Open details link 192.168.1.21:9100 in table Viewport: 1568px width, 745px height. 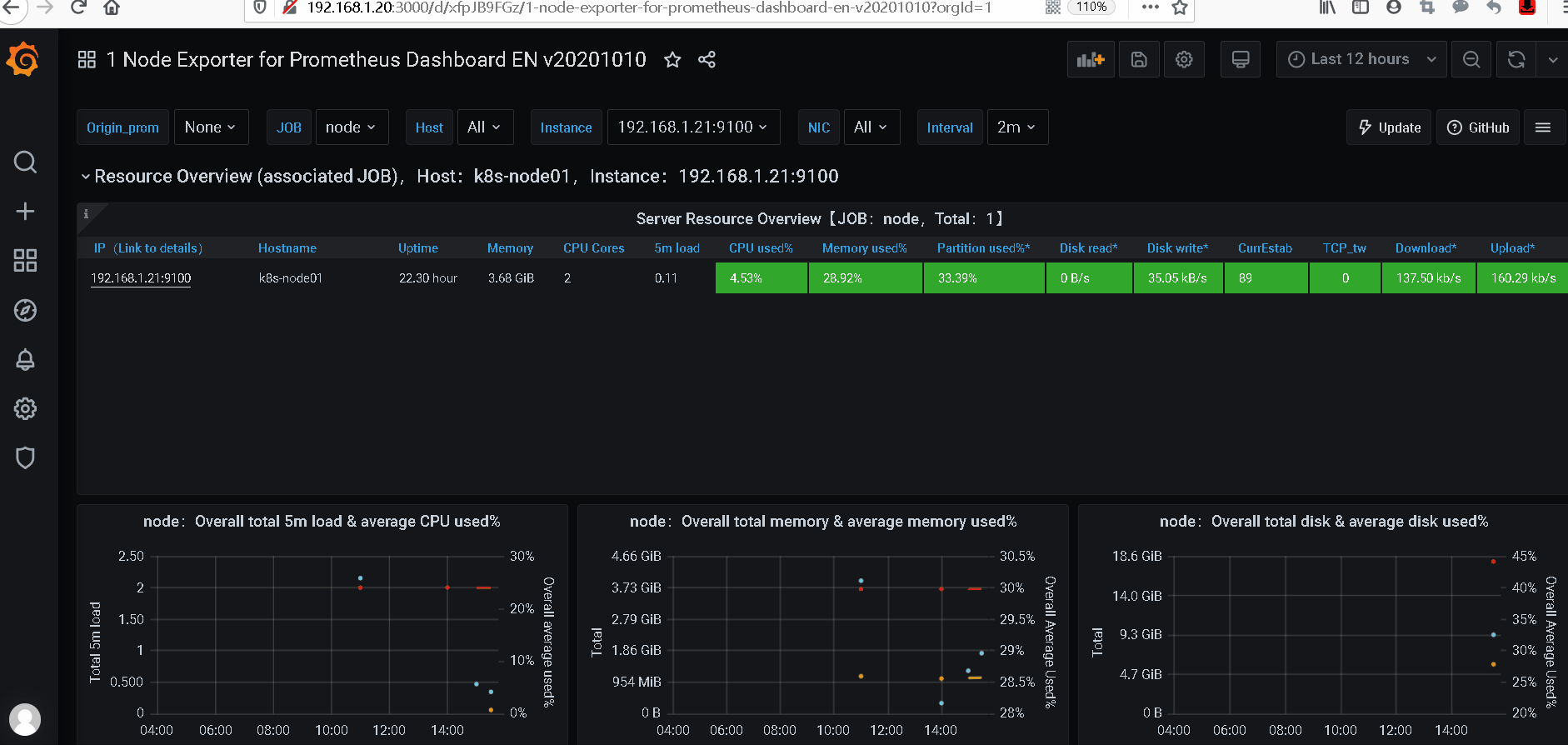click(x=141, y=278)
